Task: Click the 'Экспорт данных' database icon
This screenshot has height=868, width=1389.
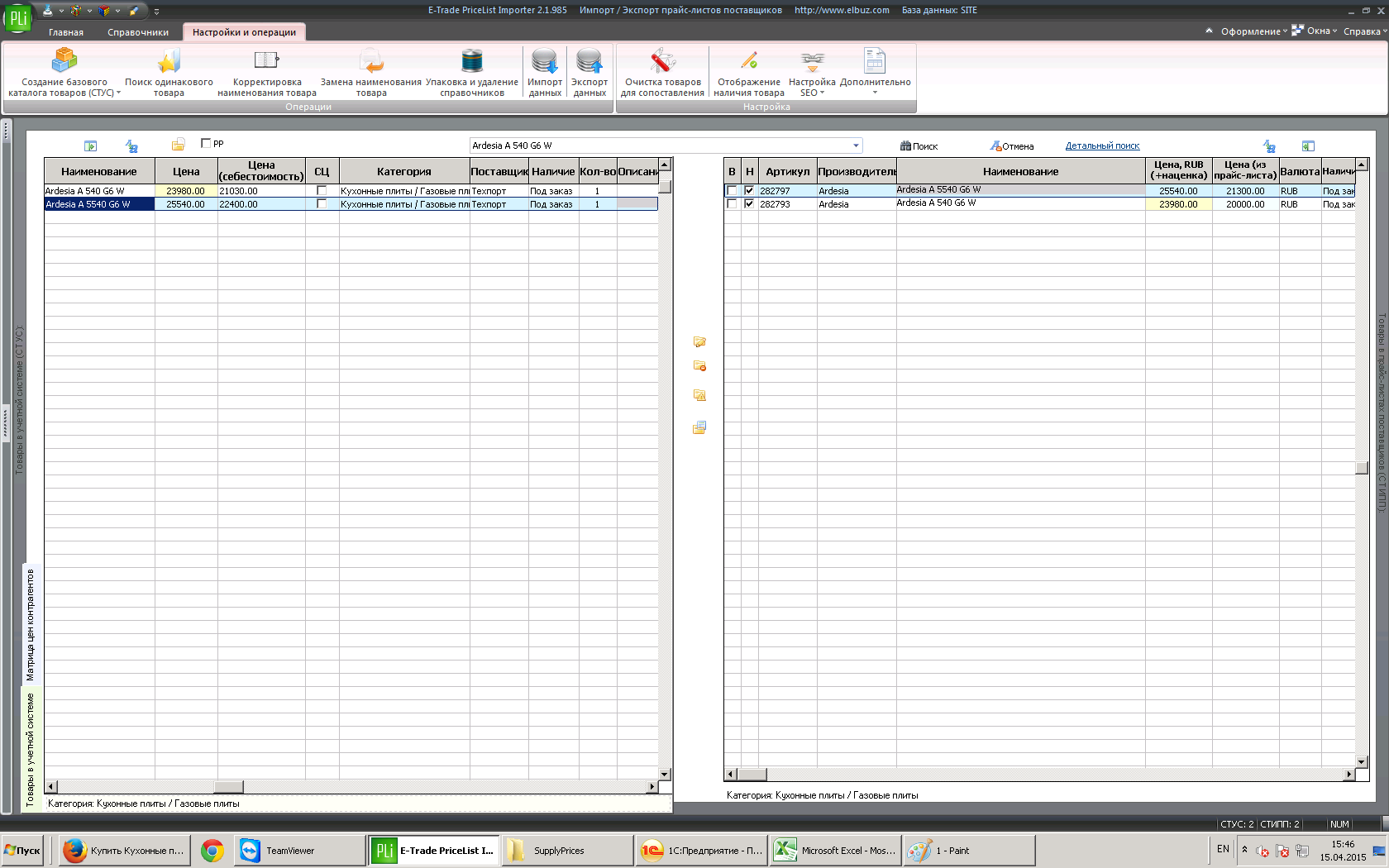Action: [x=589, y=60]
